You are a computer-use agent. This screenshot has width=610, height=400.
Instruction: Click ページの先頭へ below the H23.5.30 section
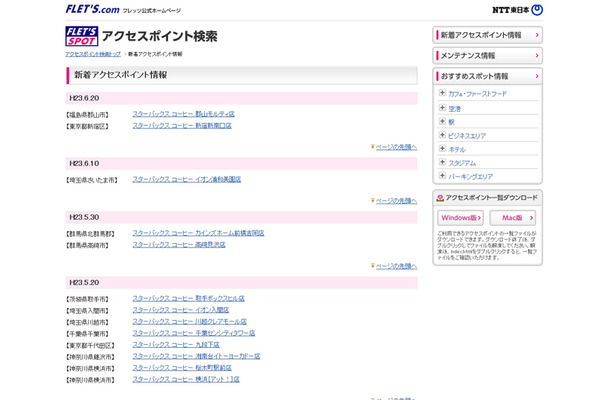coord(394,266)
